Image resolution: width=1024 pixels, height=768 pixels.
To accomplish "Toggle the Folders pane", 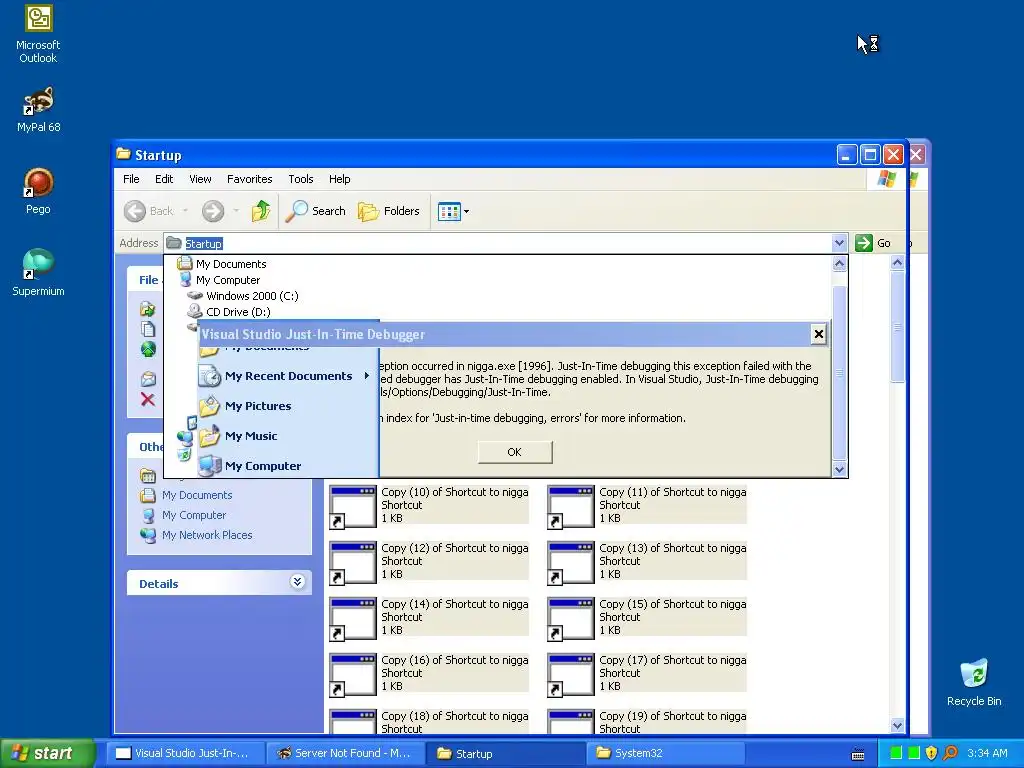I will (389, 211).
